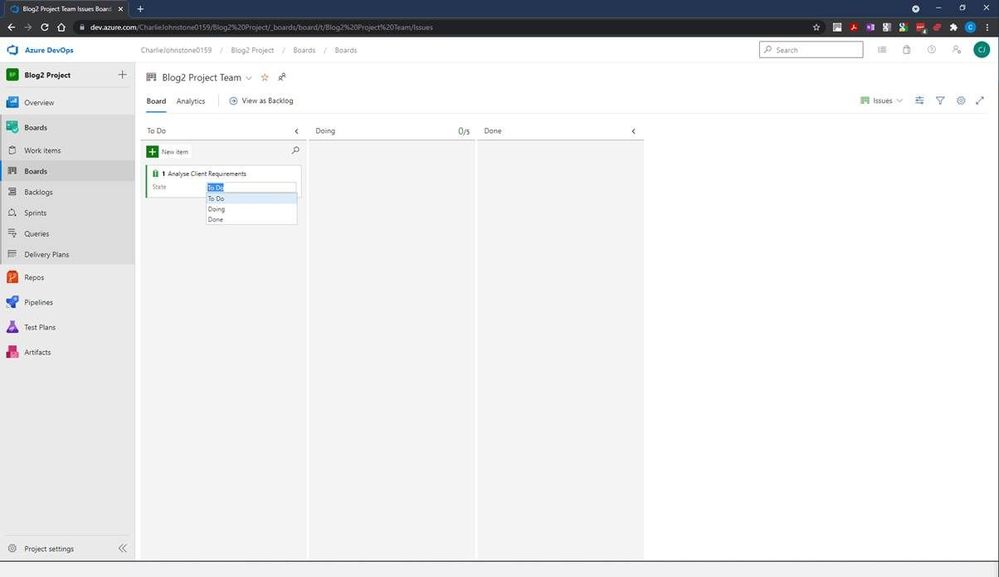
Task: Open board settings gear icon
Action: (961, 101)
